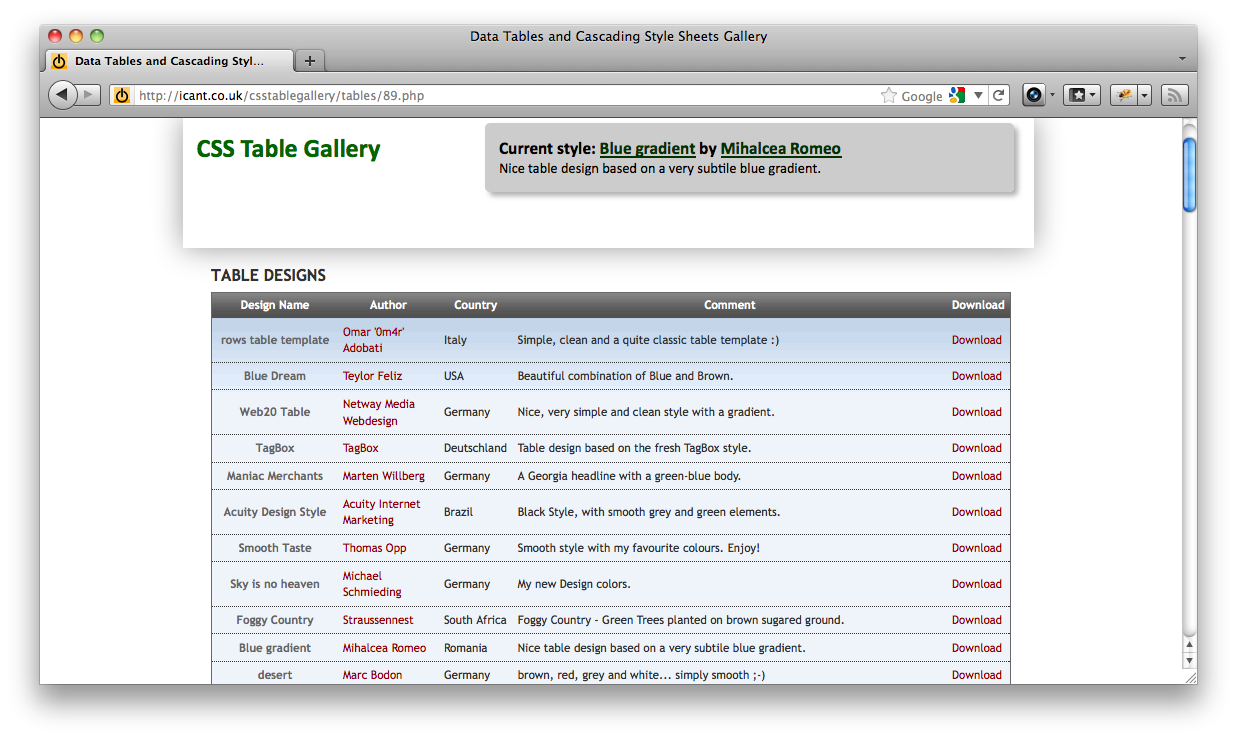This screenshot has height=739, width=1237.
Task: Open author link Teylor Feliz
Action: [x=374, y=375]
